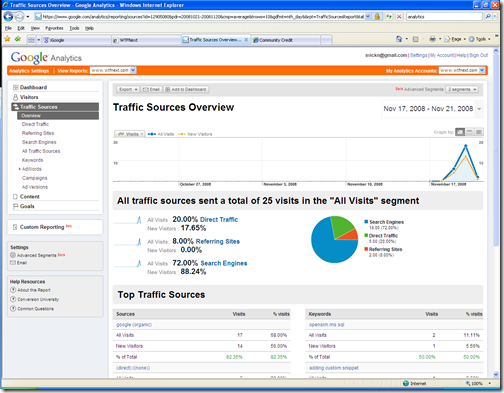Click the Advanced Segments settings icon
This screenshot has height=393, width=504.
click(x=13, y=255)
